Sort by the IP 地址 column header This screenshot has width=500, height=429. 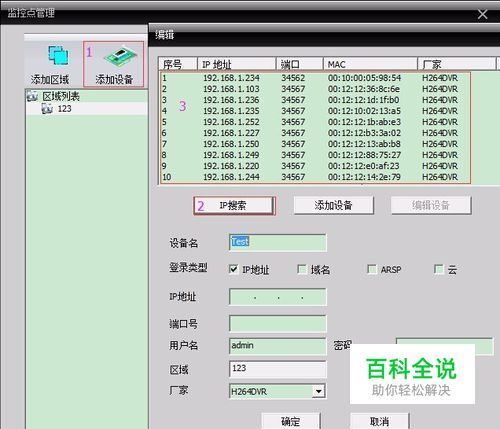[x=237, y=64]
